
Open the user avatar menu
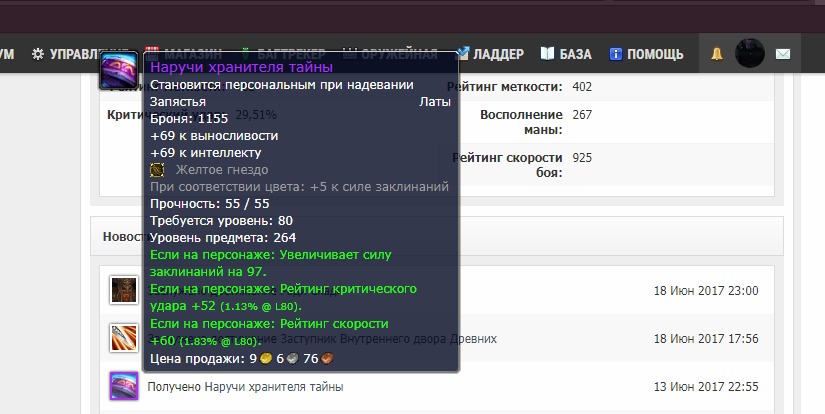click(x=750, y=53)
